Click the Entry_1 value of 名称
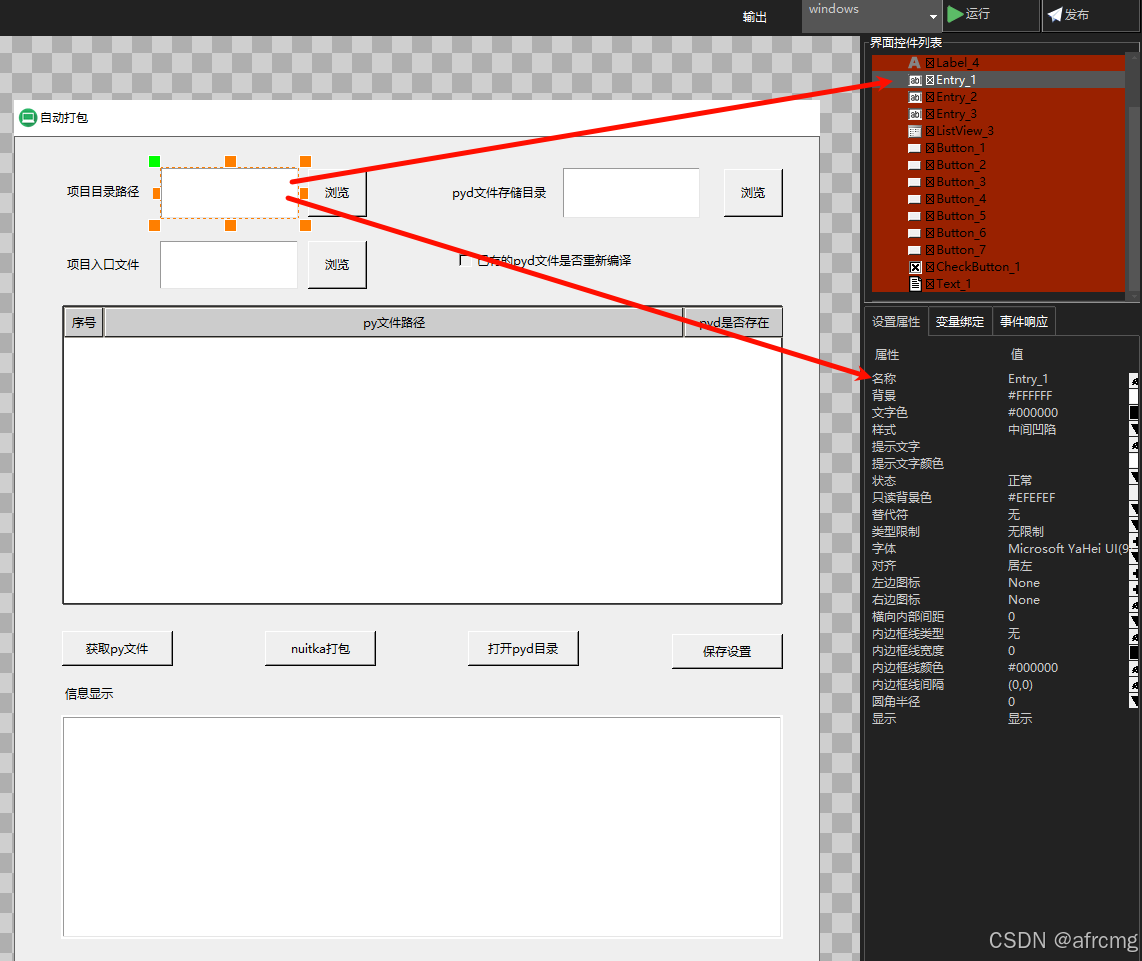 [x=1028, y=379]
